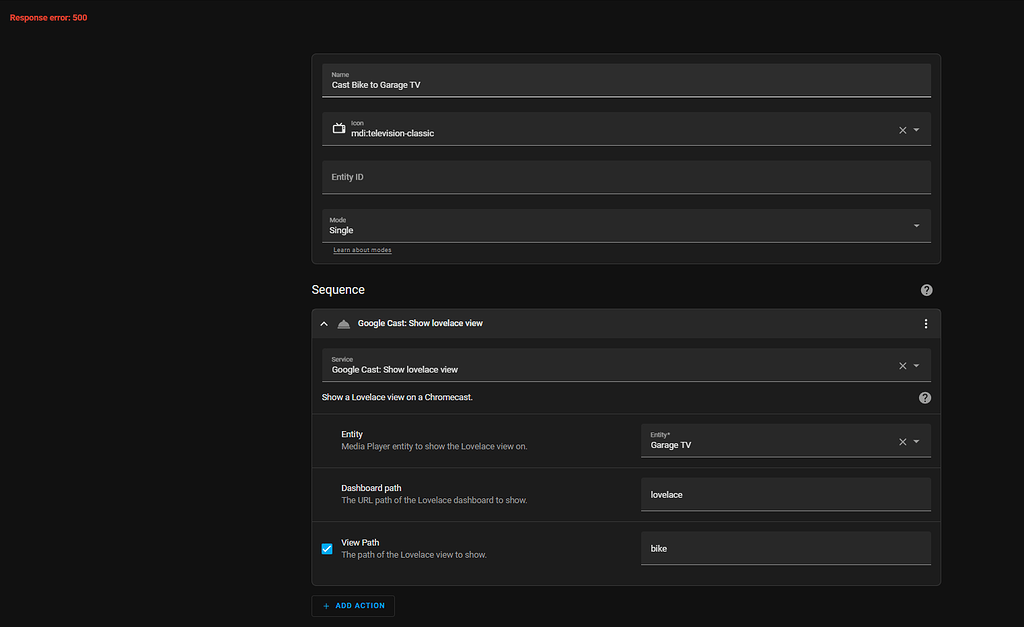Open help for the Sequence section

tap(926, 290)
